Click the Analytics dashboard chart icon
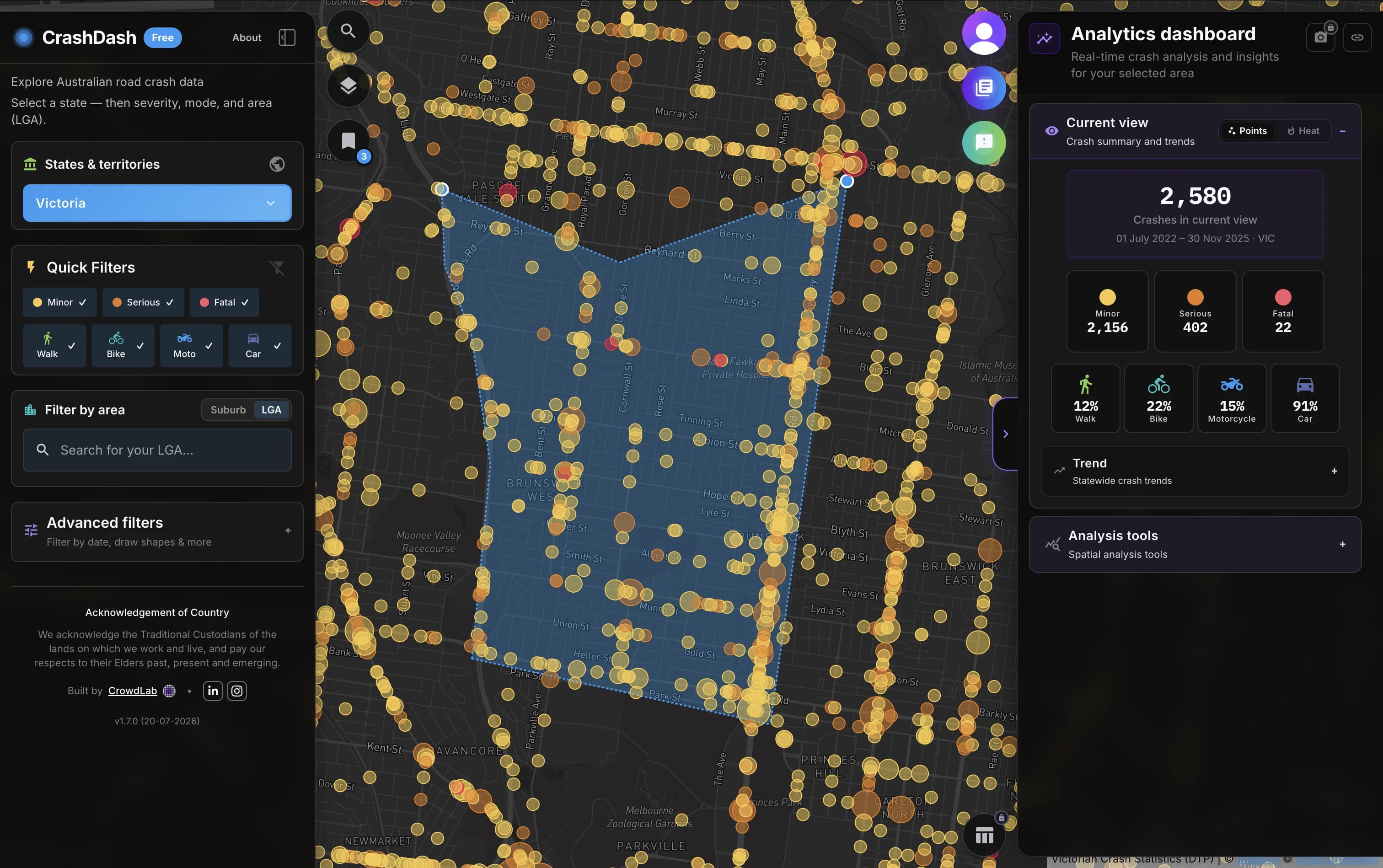 (x=1044, y=38)
